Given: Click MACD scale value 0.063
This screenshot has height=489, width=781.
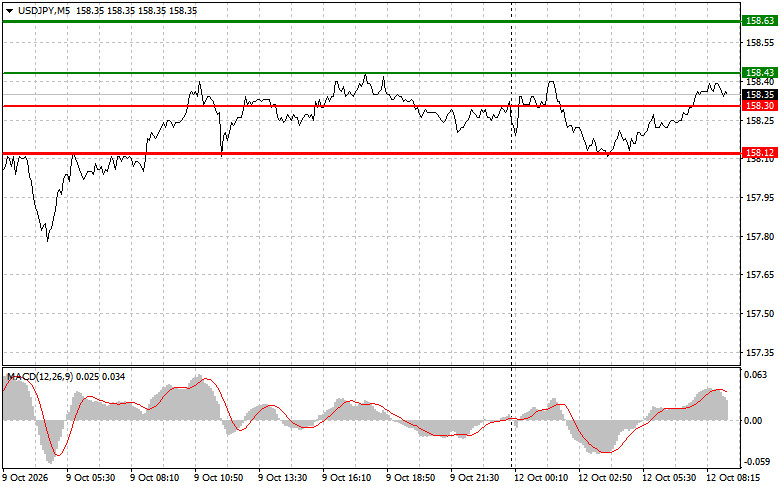Looking at the screenshot, I should click(x=756, y=375).
